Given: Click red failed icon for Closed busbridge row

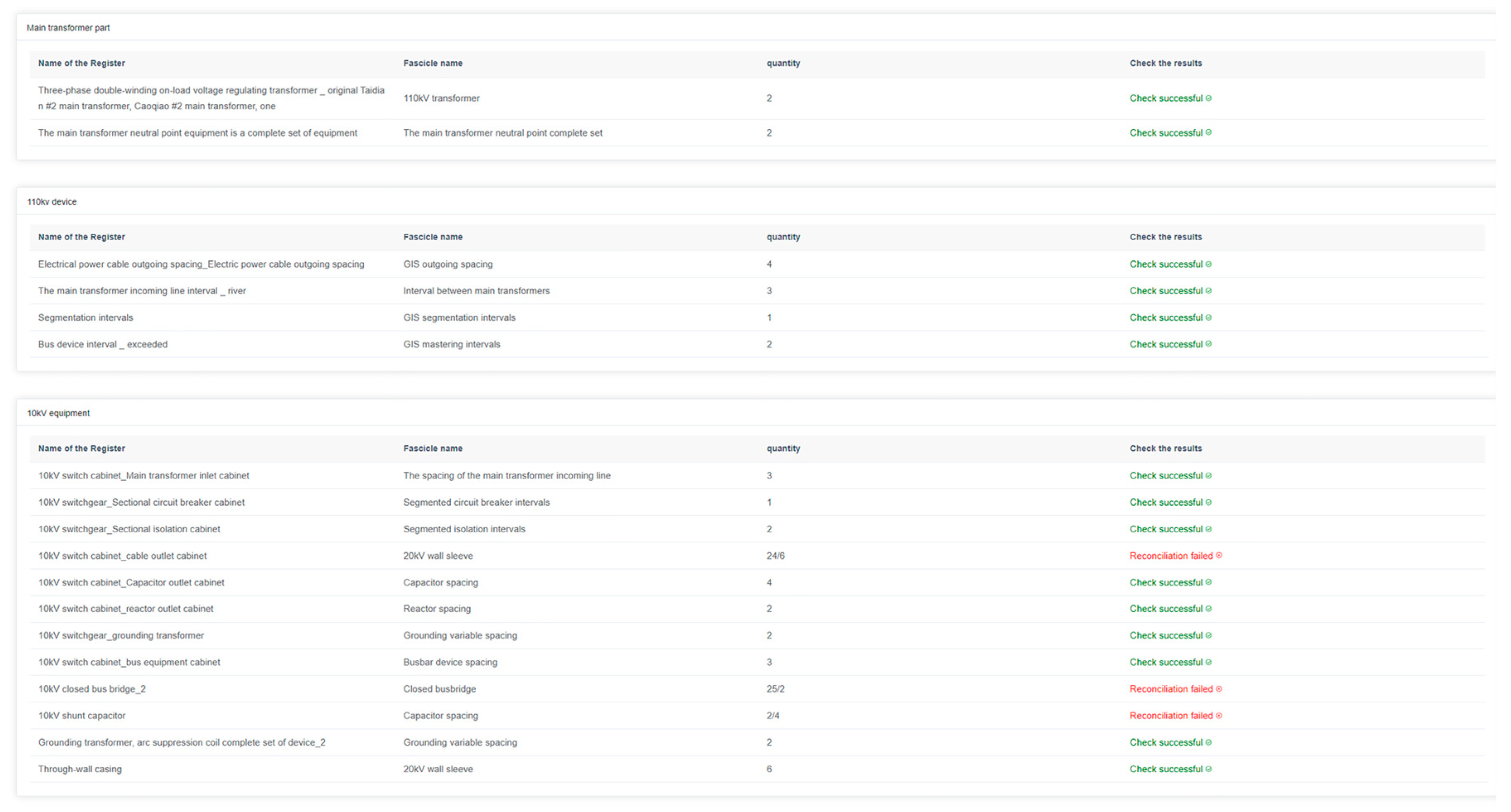Looking at the screenshot, I should coord(1219,689).
